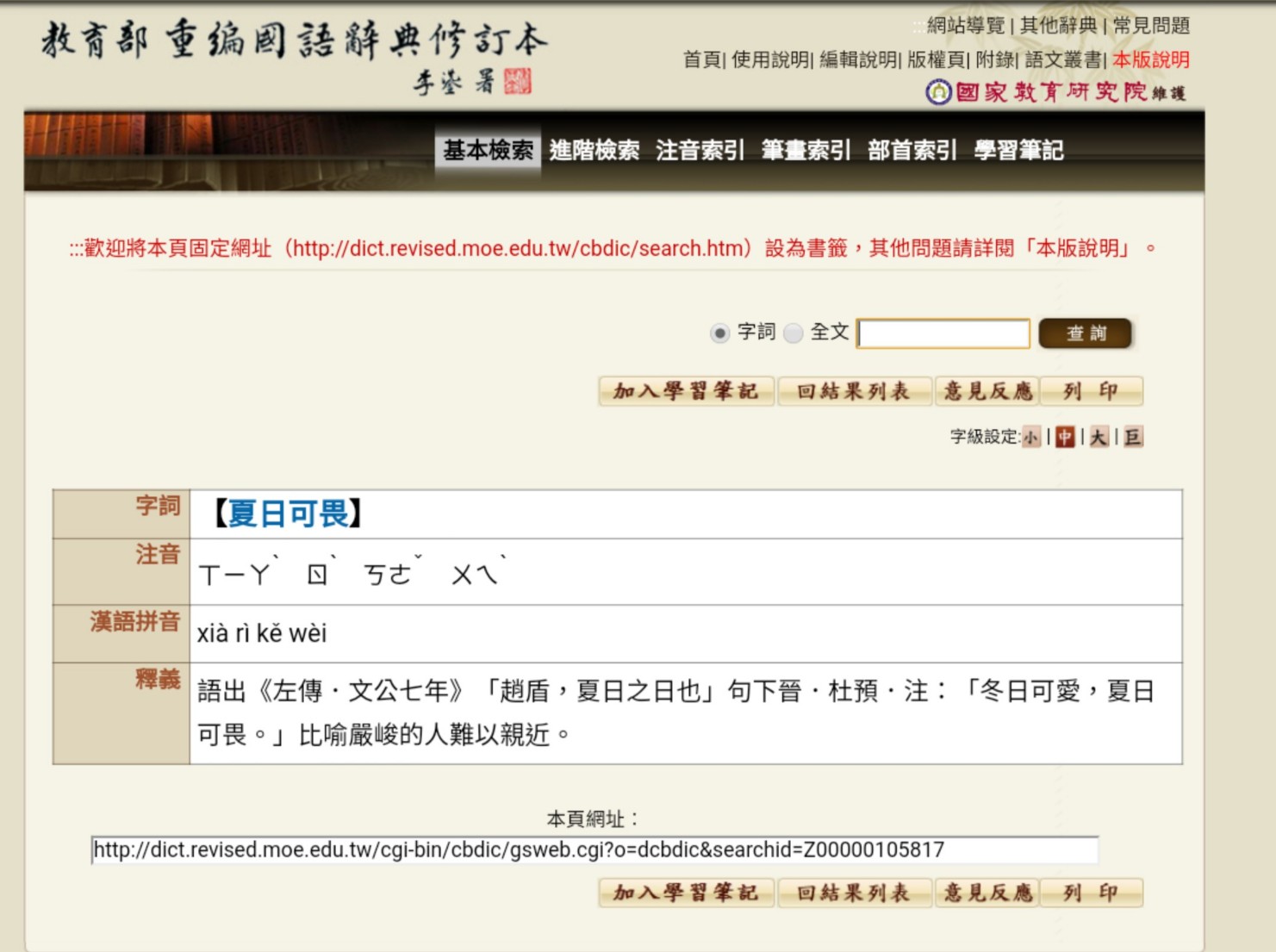The height and width of the screenshot is (952, 1276).
Task: Open the red 本版說明 link
Action: pos(1151,59)
